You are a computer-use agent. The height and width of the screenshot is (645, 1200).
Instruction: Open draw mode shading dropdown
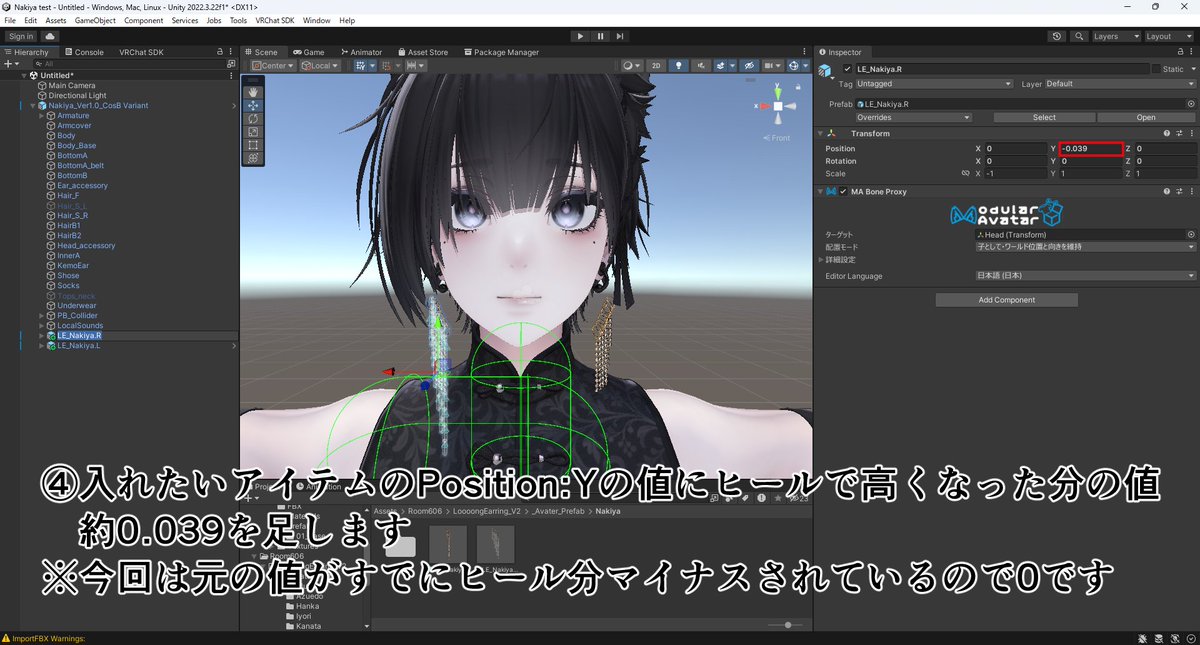631,65
